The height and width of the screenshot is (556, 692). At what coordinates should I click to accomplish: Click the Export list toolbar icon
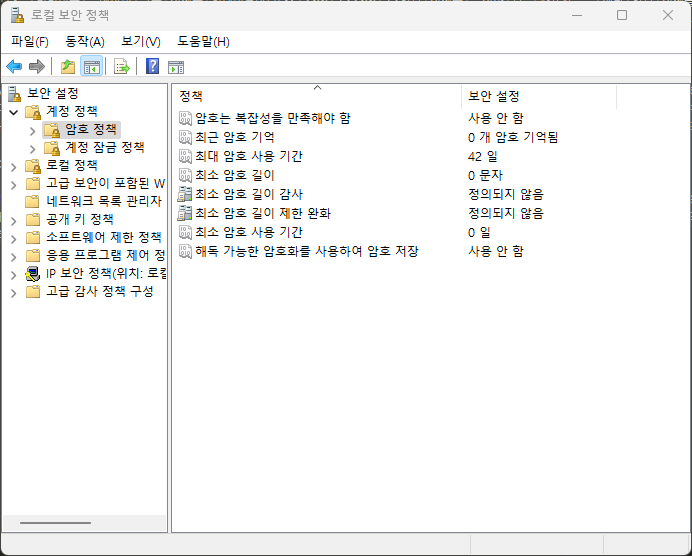click(x=121, y=67)
